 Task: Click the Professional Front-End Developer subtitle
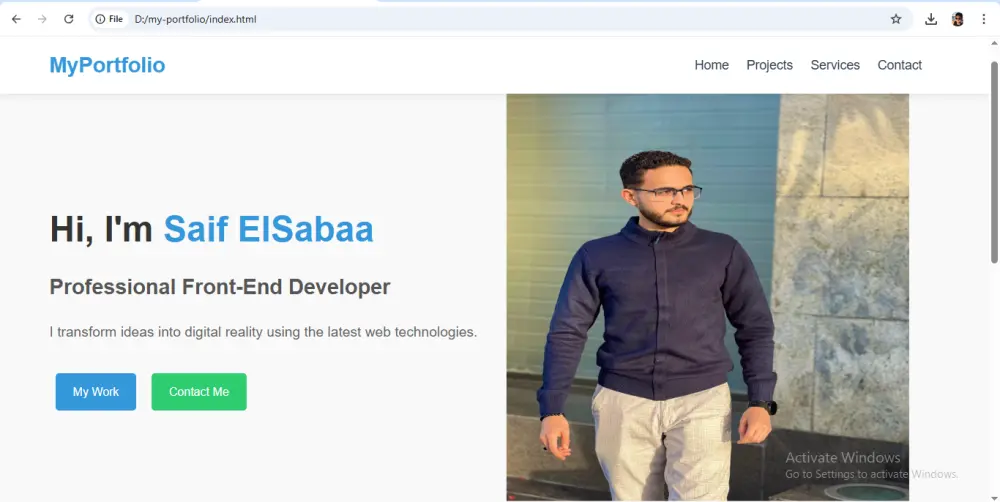pyautogui.click(x=220, y=287)
